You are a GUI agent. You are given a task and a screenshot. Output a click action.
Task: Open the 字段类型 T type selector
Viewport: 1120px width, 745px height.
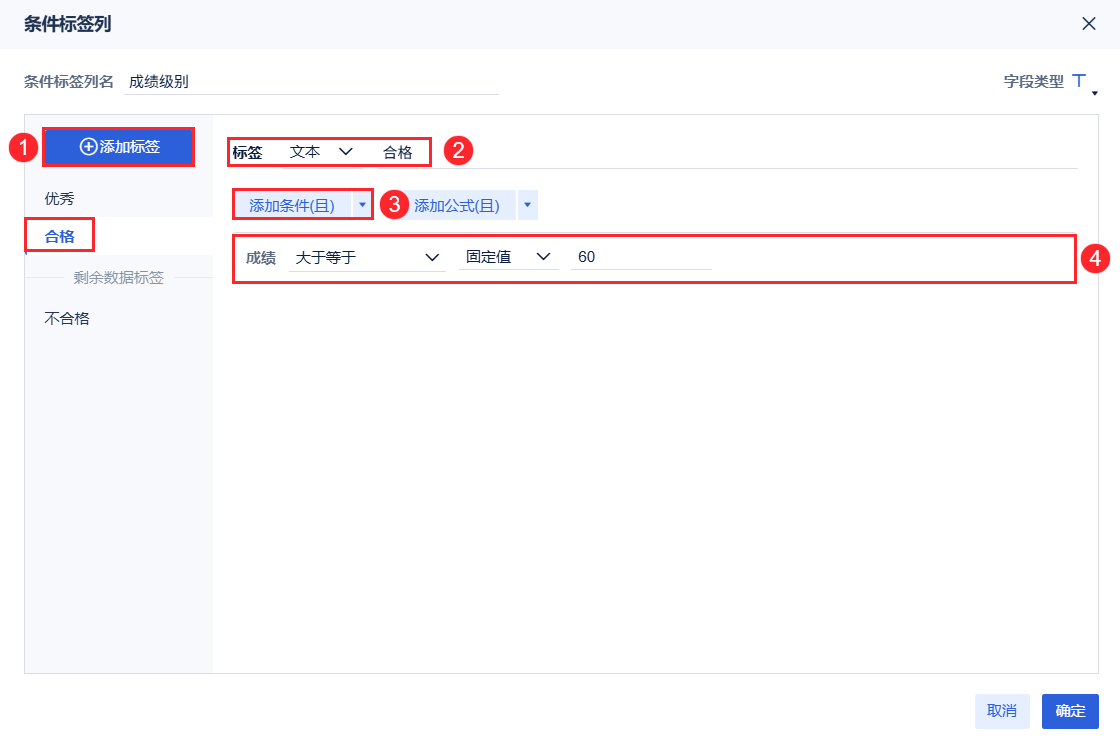1084,83
